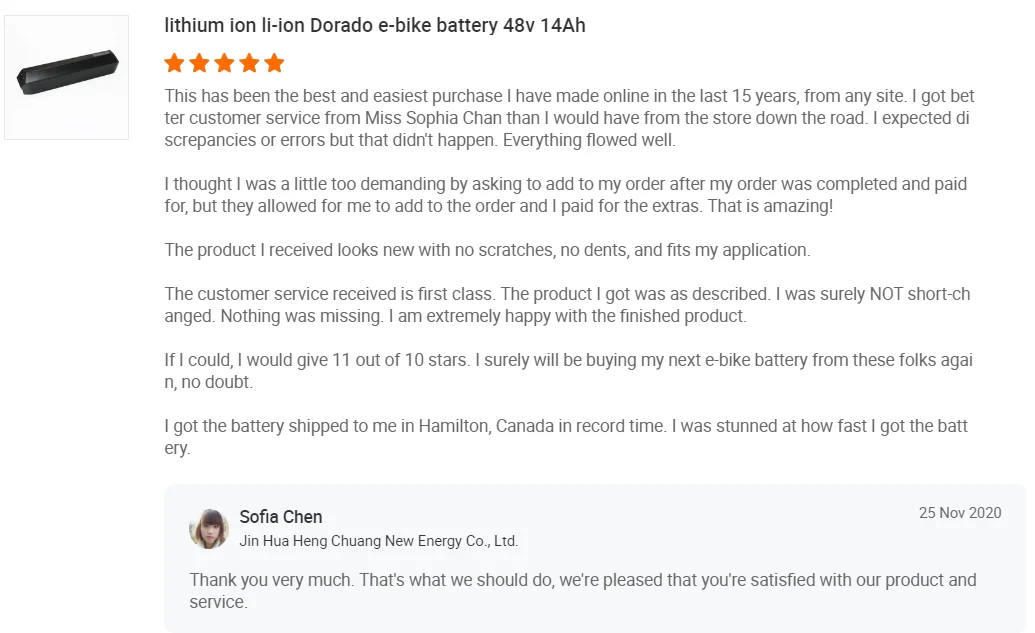Open Jin Hua Heng Chuang New Energy company
The height and width of the screenshot is (633, 1035).
click(378, 541)
